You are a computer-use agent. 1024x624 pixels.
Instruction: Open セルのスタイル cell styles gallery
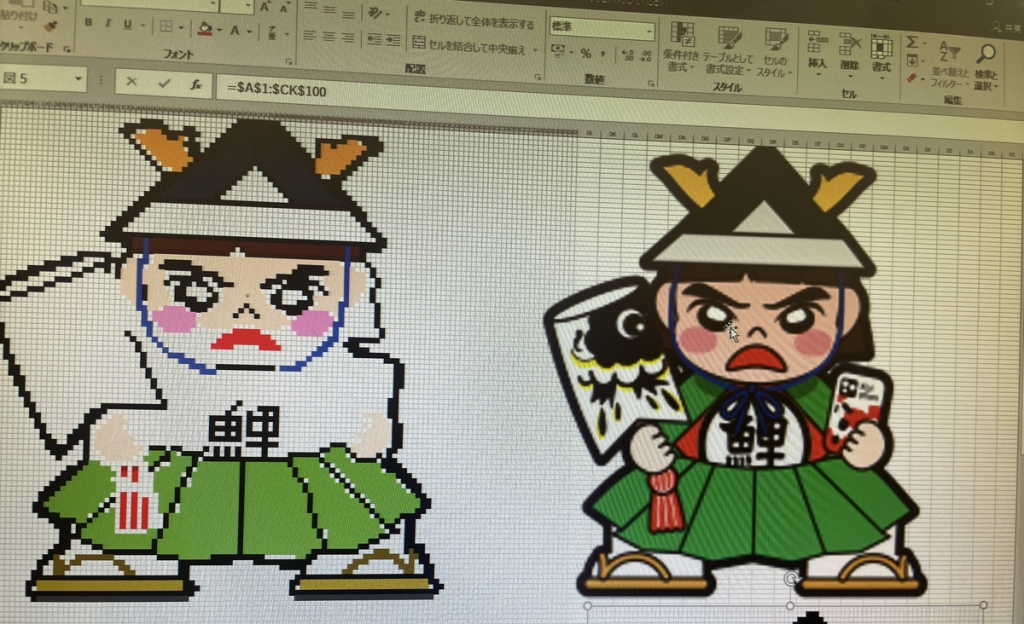[774, 54]
